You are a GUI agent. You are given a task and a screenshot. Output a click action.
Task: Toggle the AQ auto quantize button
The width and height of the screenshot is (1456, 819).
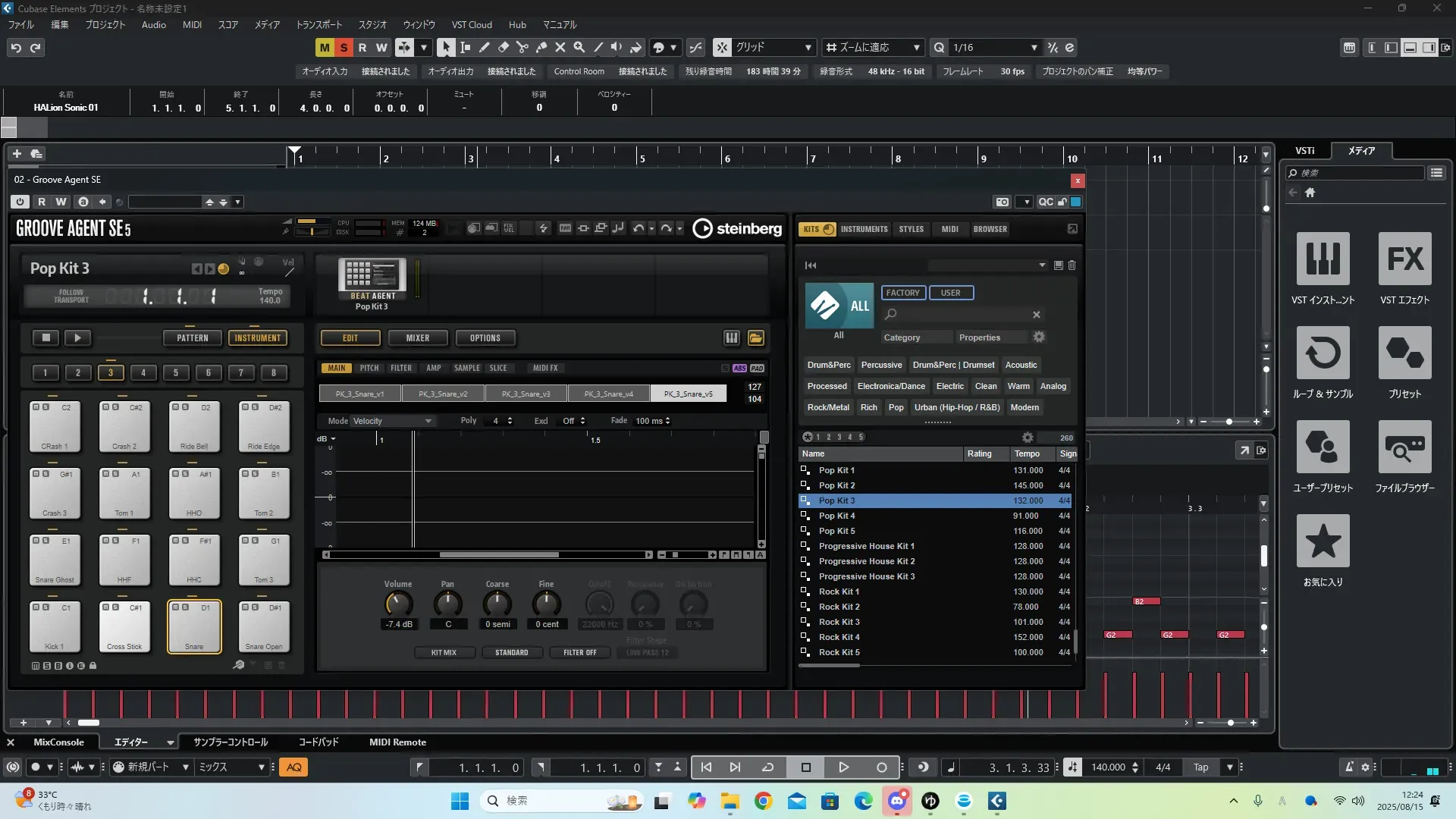[x=293, y=767]
